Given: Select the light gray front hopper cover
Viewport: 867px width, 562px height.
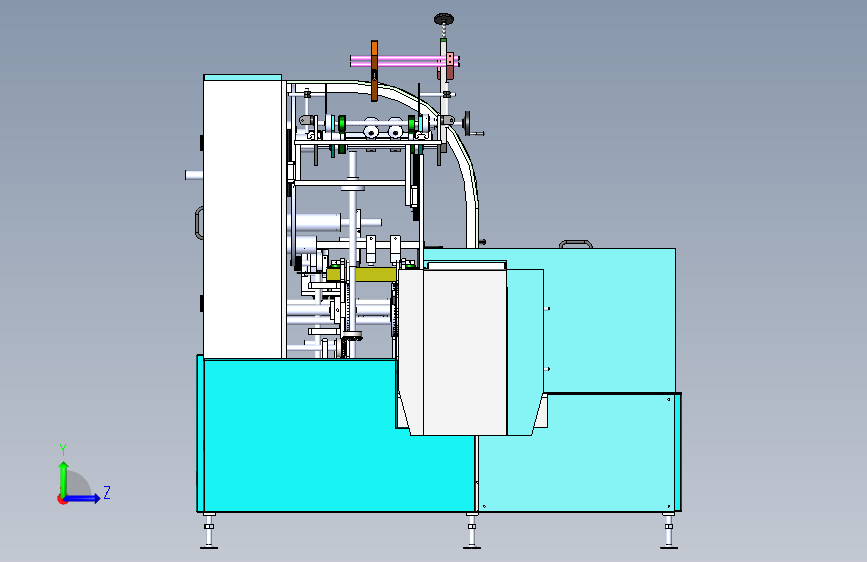Looking at the screenshot, I should pyautogui.click(x=452, y=351).
